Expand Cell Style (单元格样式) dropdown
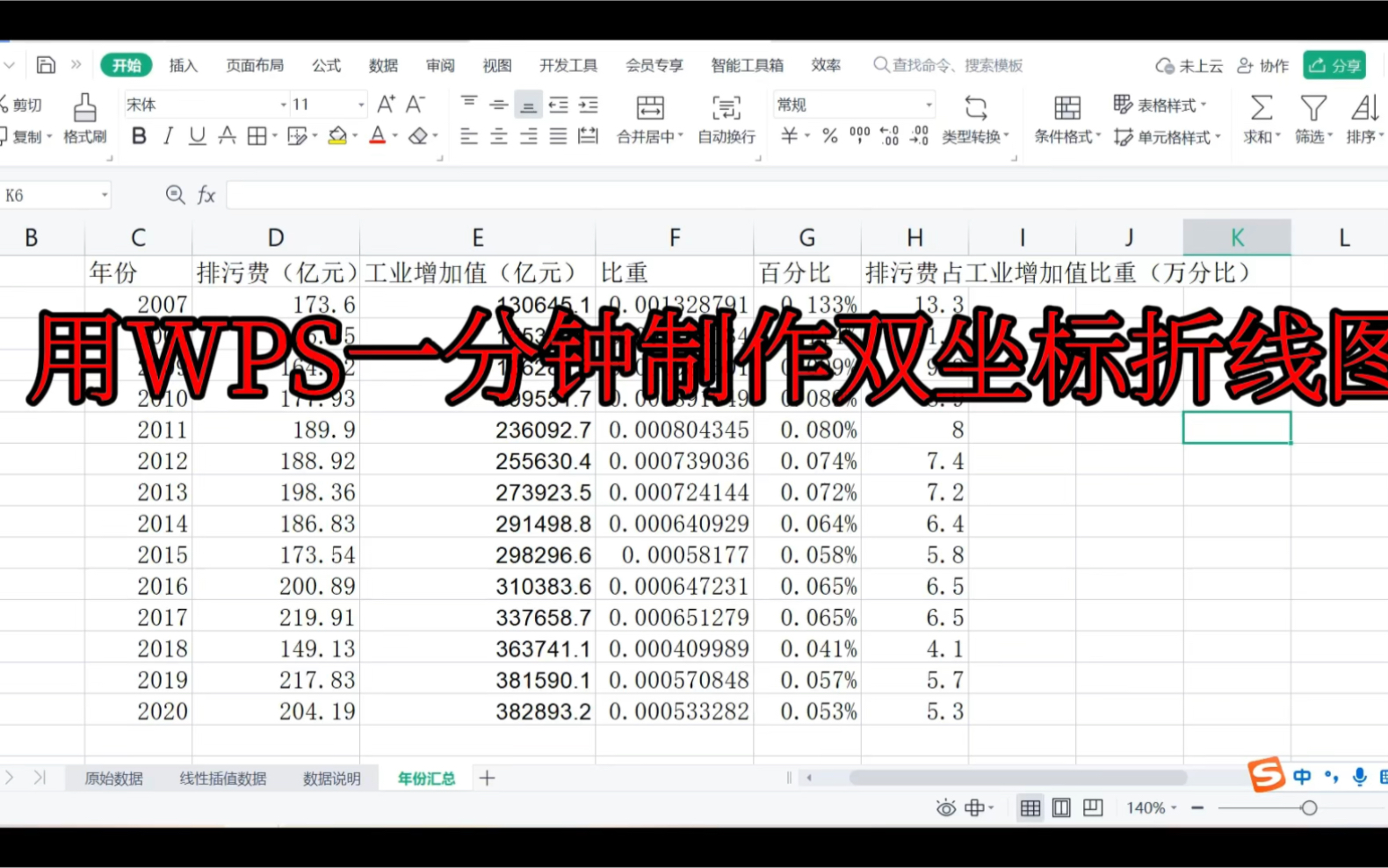This screenshot has height=868, width=1388. point(1218,137)
